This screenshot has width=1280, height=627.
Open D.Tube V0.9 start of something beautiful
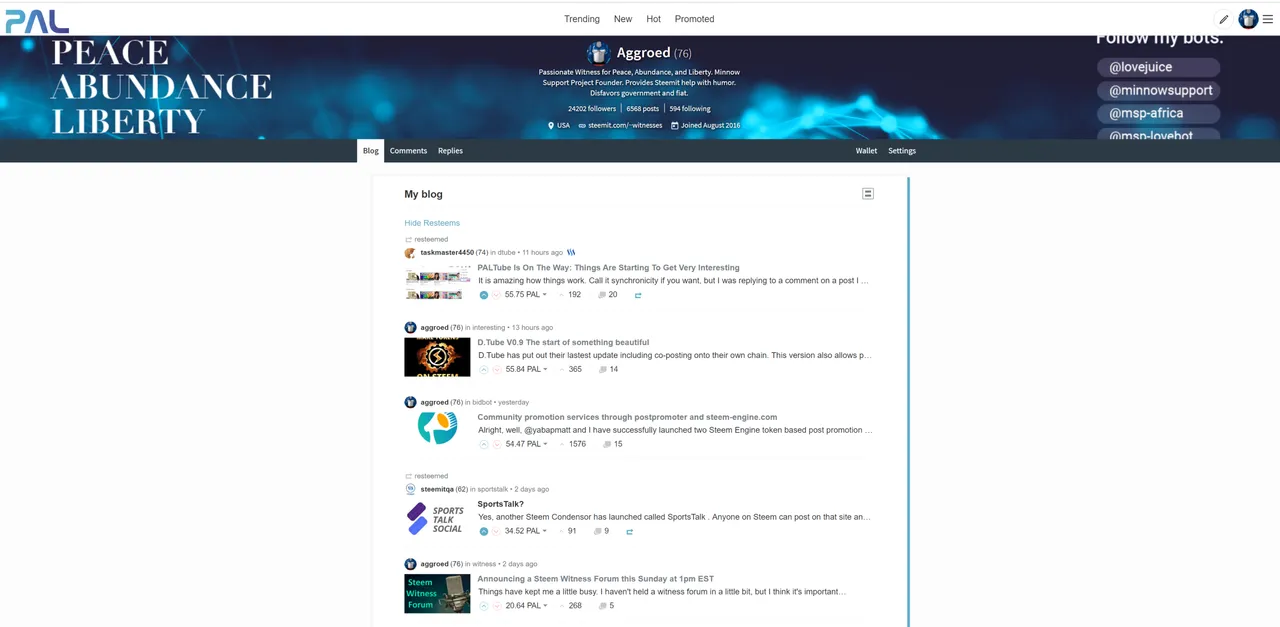563,342
